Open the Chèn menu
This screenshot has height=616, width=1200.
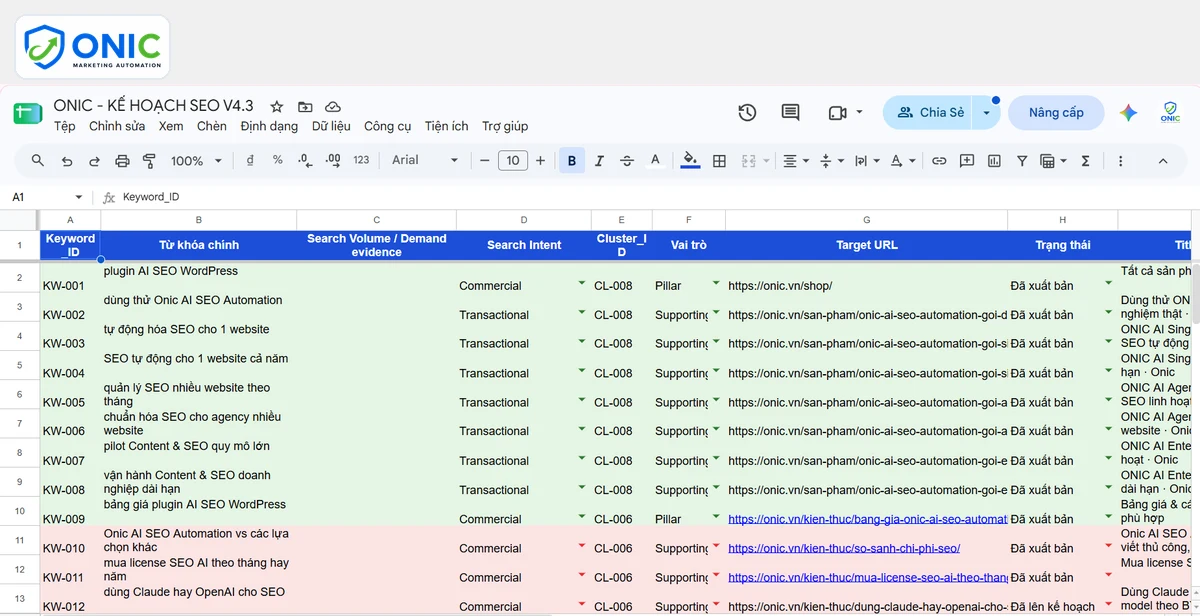click(212, 126)
